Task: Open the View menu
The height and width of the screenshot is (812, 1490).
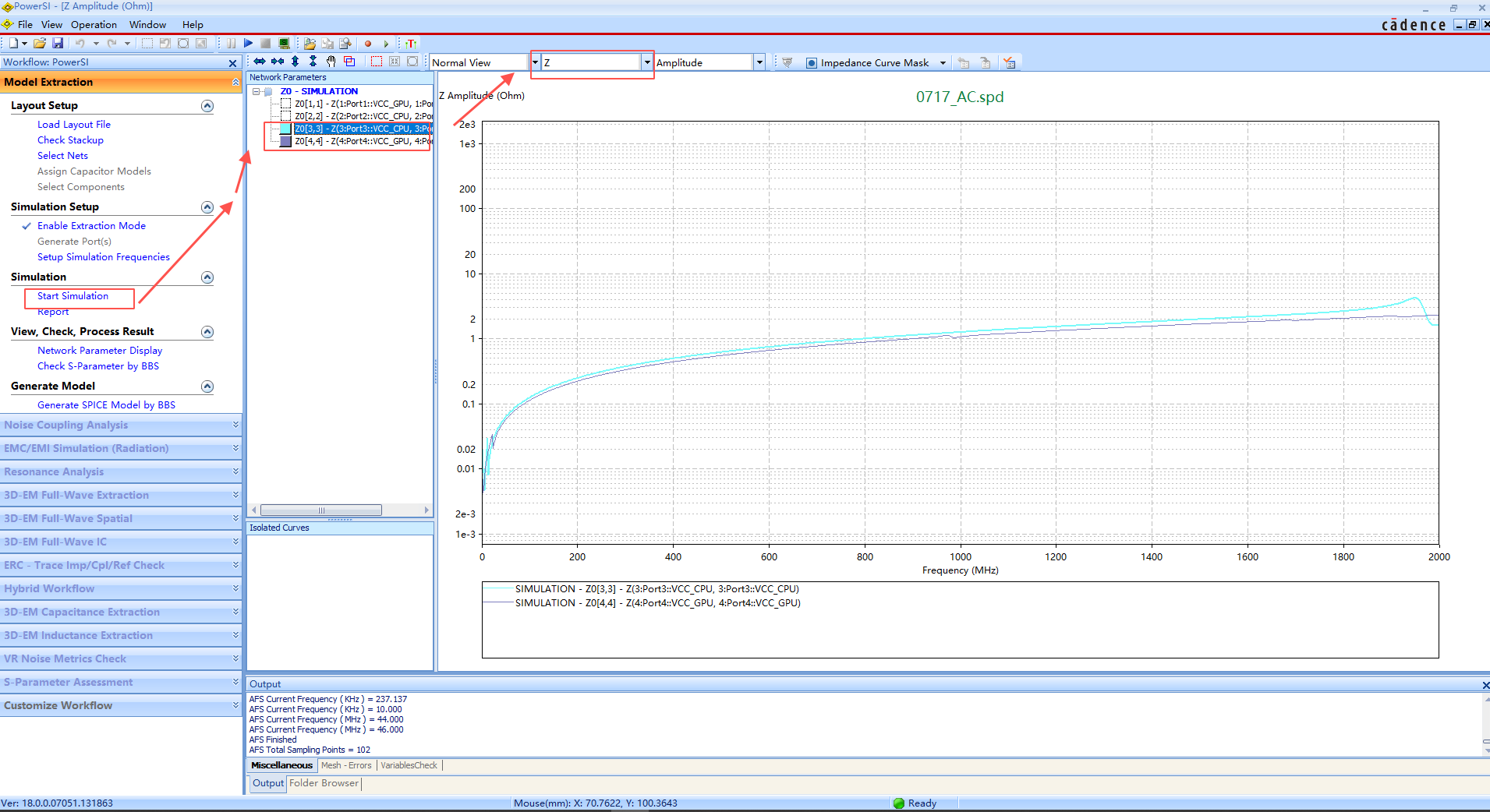Action: point(51,25)
